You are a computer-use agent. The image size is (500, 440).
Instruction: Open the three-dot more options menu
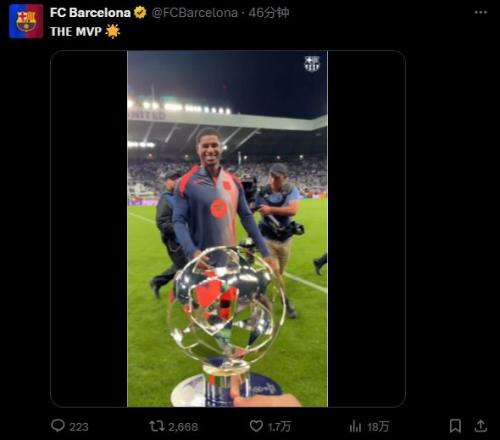[480, 12]
